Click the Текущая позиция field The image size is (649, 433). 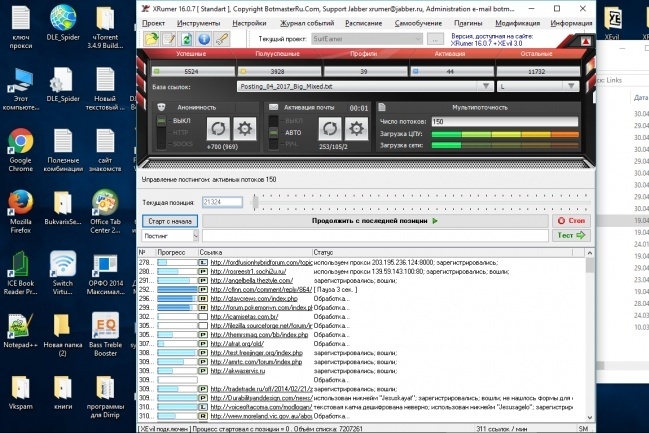(x=222, y=202)
